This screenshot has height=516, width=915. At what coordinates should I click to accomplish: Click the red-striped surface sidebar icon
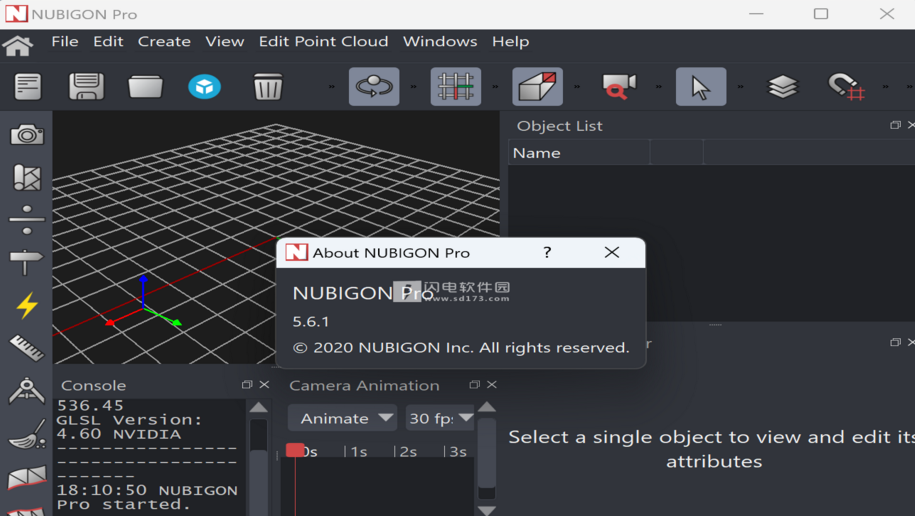point(27,477)
